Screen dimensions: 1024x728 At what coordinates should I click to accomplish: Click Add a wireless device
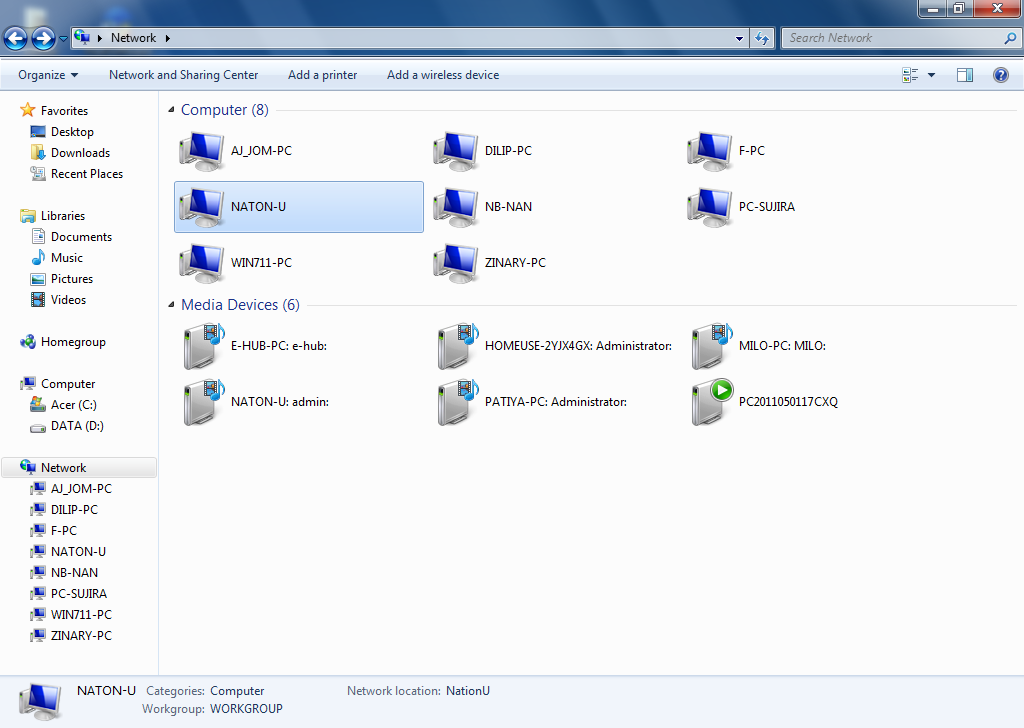click(442, 75)
